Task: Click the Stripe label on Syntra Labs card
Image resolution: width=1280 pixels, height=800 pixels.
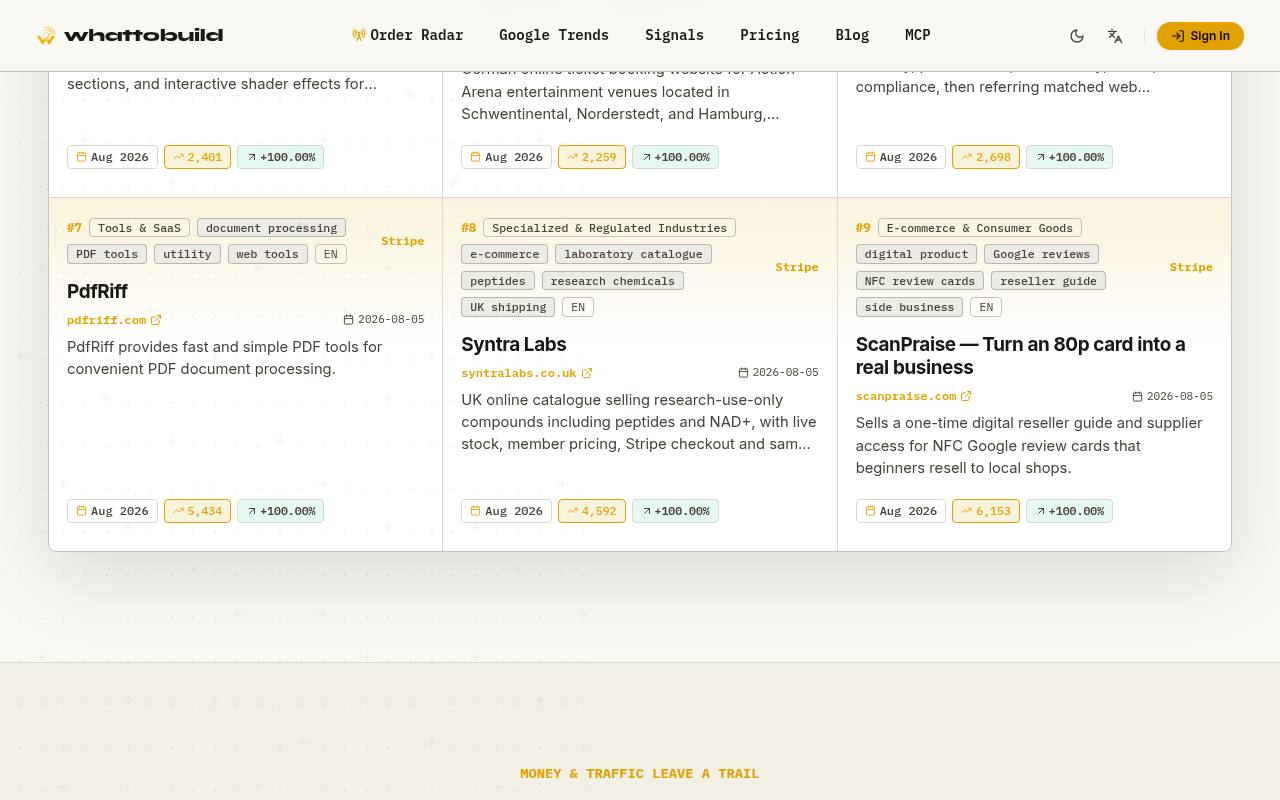Action: 797,267
